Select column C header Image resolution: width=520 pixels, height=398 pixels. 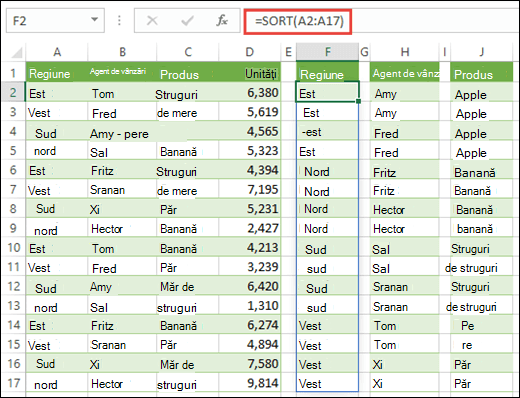point(188,52)
